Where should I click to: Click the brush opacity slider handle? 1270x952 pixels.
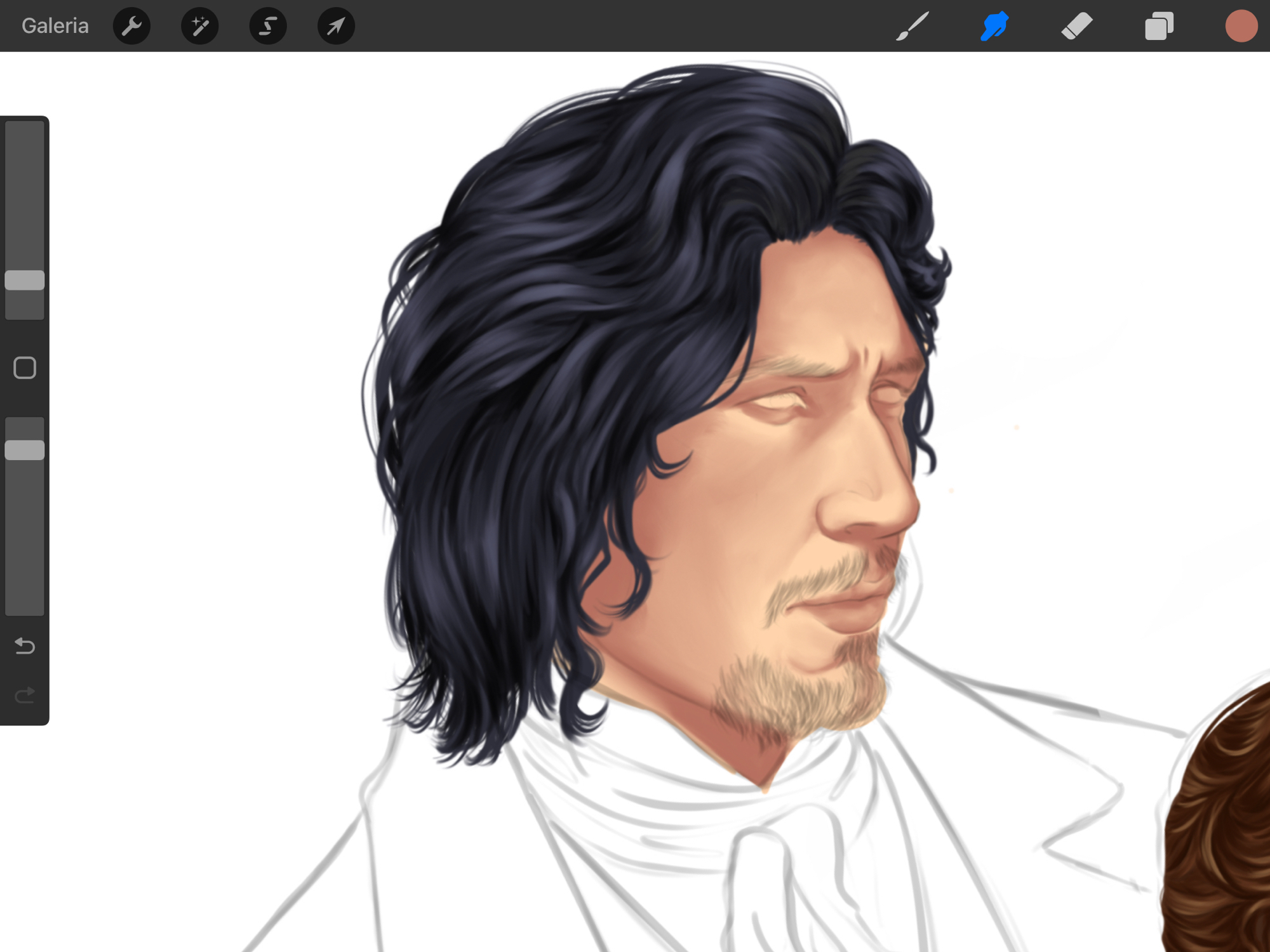pos(25,450)
